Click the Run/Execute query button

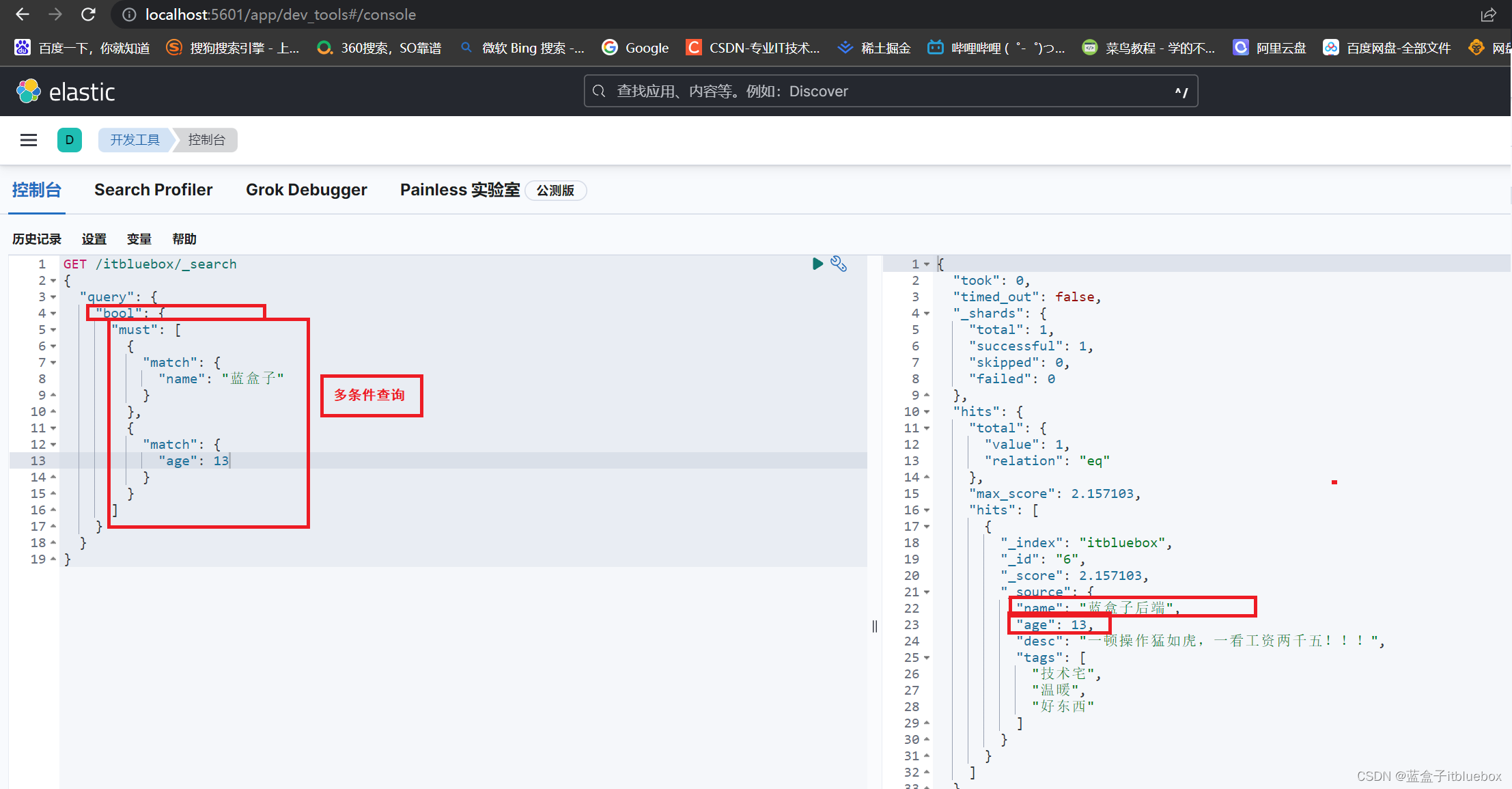click(818, 262)
